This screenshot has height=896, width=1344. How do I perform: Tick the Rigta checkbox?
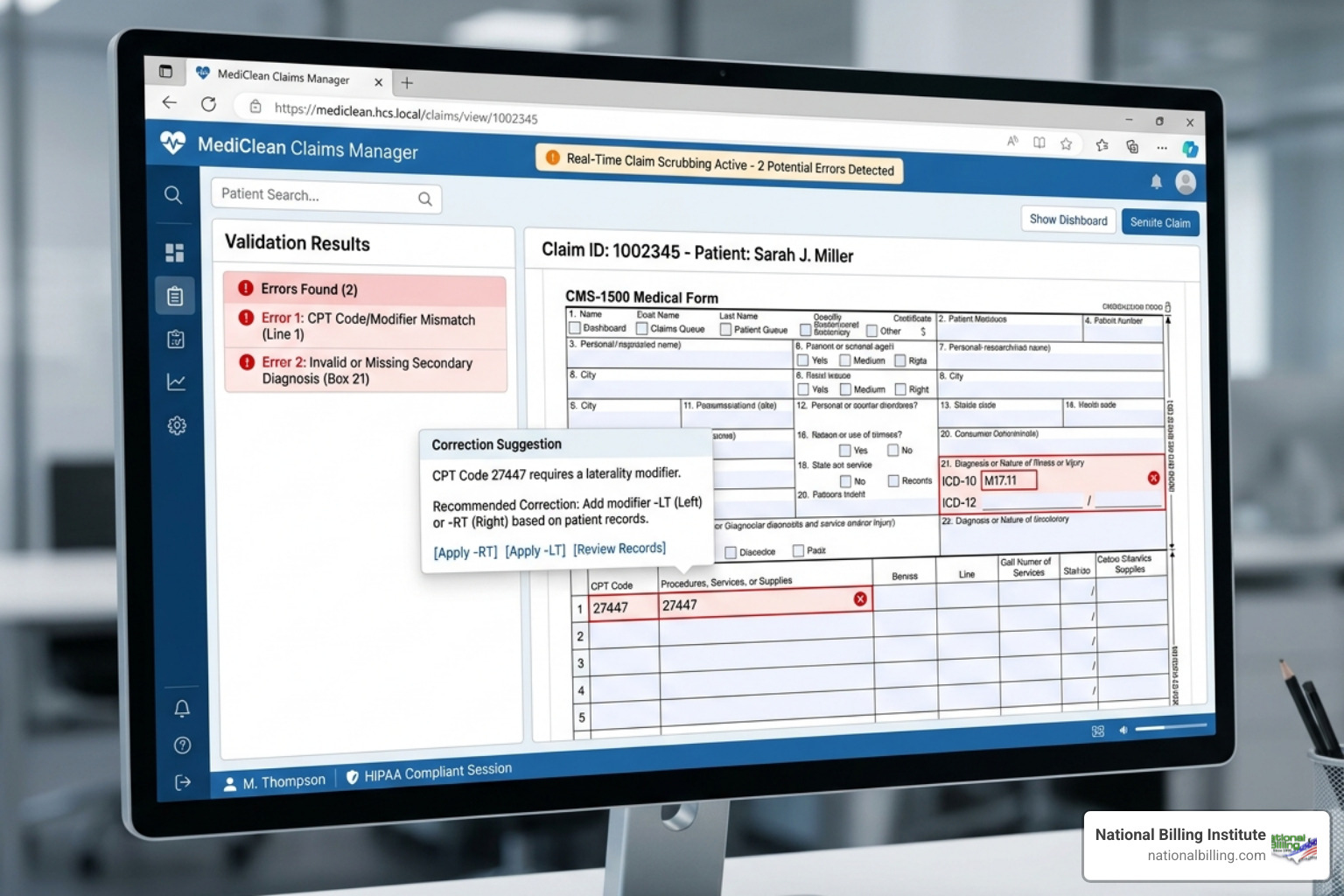tap(899, 360)
